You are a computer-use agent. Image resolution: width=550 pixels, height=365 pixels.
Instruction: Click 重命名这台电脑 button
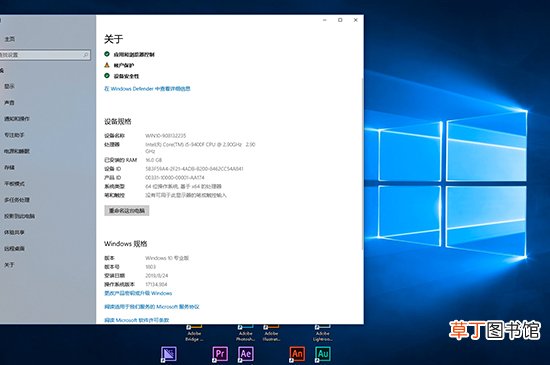[x=127, y=211]
